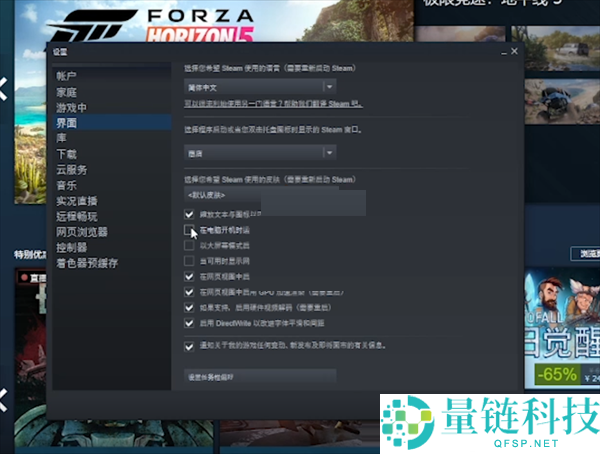Toggle the run at computer startup checkbox
The image size is (600, 454).
190,229
